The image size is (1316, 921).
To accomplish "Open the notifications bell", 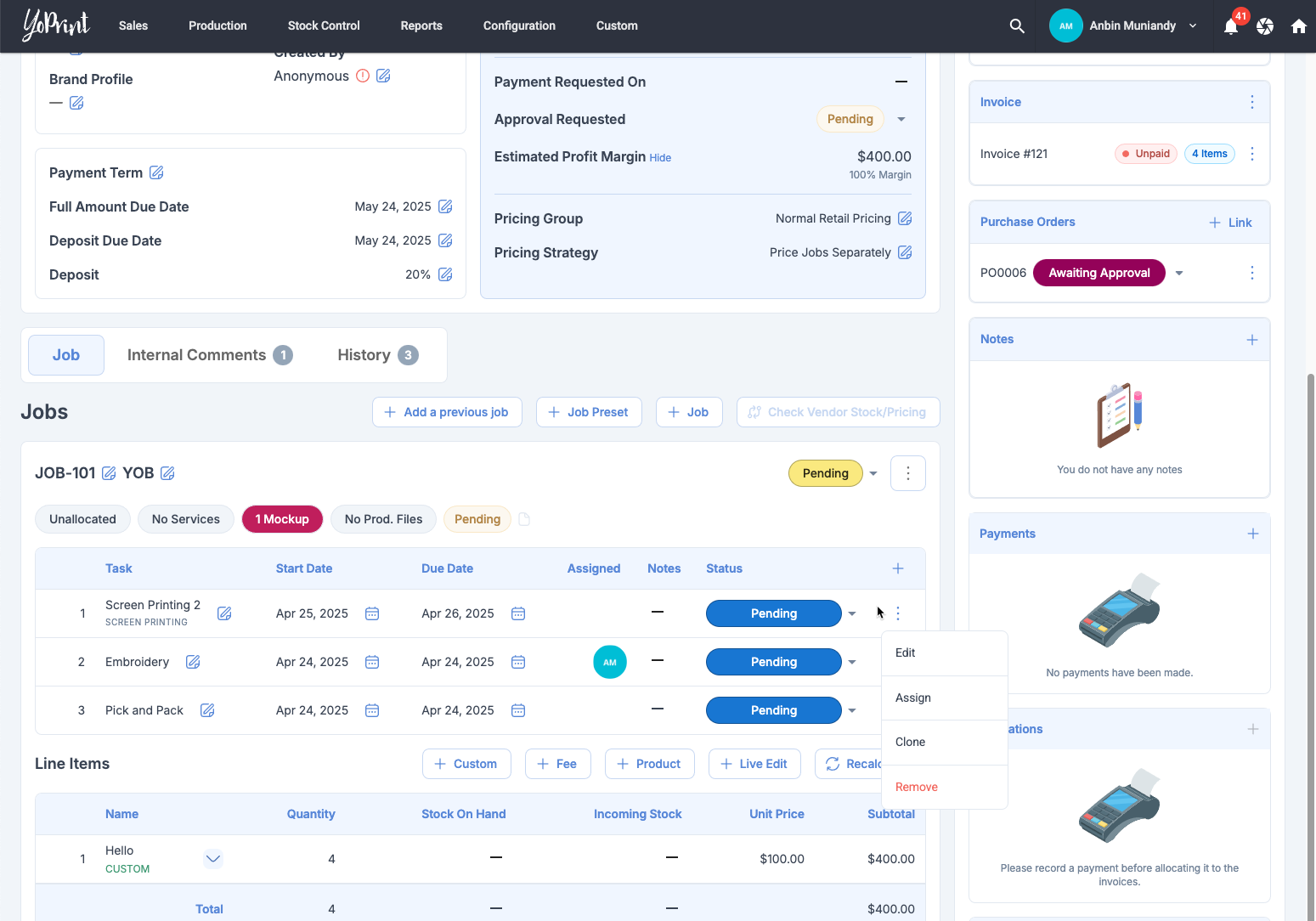I will 1230,26.
